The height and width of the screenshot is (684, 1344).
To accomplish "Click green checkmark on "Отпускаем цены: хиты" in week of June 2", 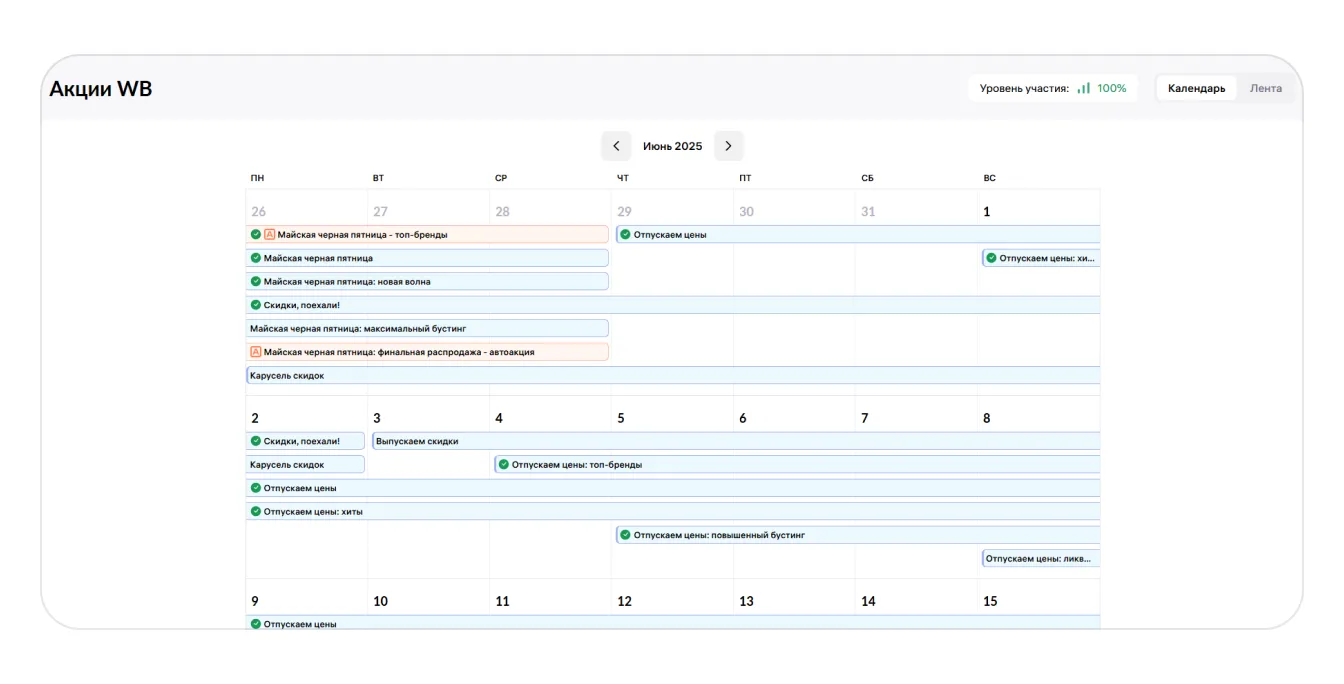I will pyautogui.click(x=256, y=512).
